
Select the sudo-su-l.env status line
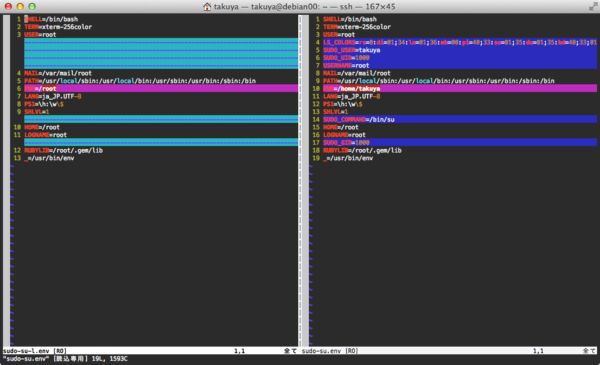point(150,351)
